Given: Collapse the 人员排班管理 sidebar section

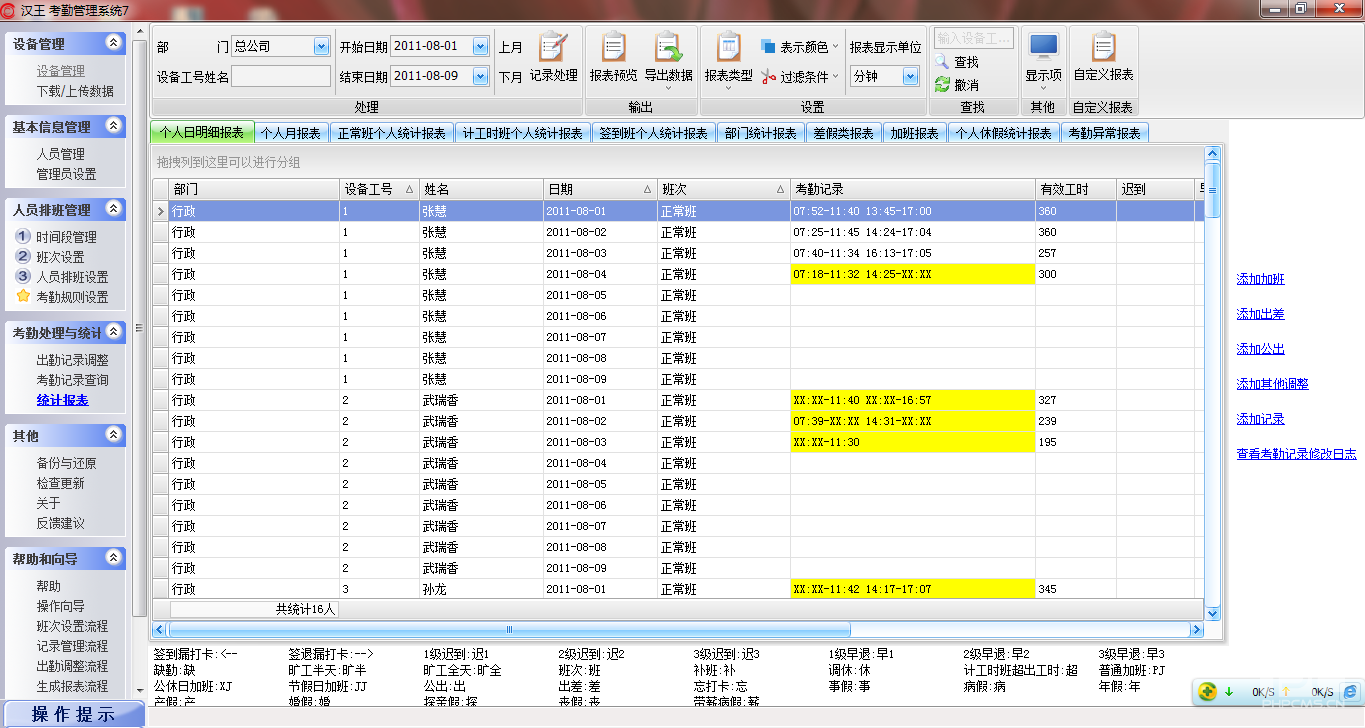Looking at the screenshot, I should 113,209.
